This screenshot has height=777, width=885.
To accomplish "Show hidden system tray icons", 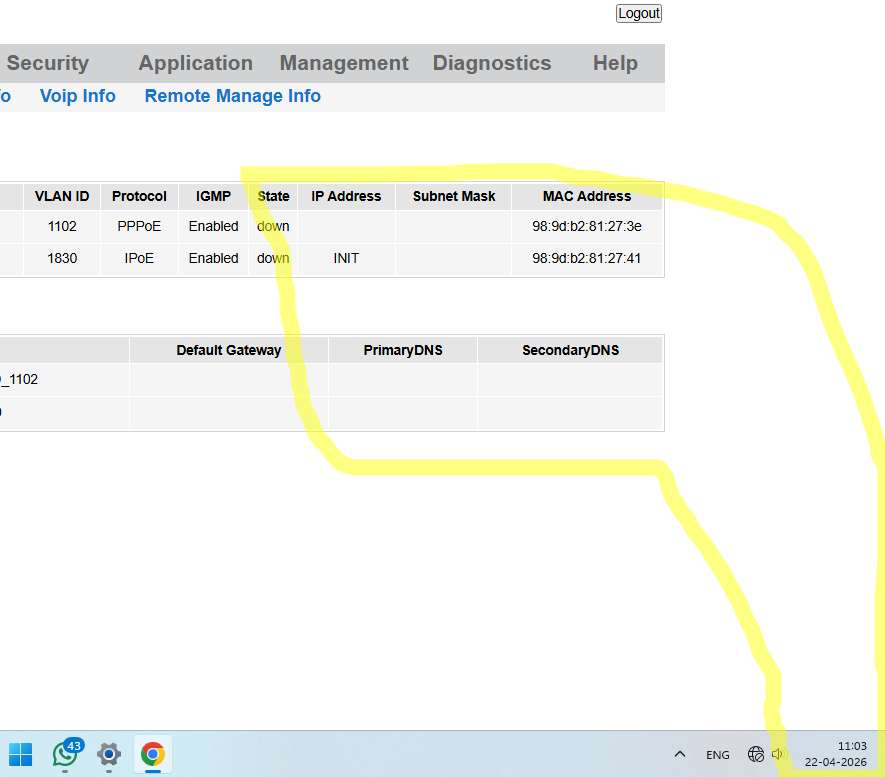I will [x=680, y=754].
